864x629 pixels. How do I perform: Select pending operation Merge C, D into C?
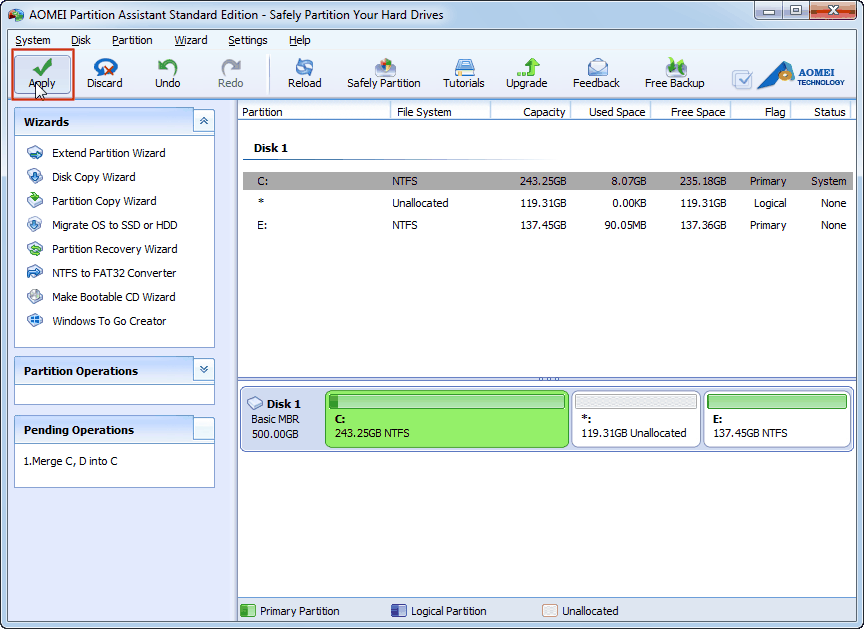tap(71, 462)
